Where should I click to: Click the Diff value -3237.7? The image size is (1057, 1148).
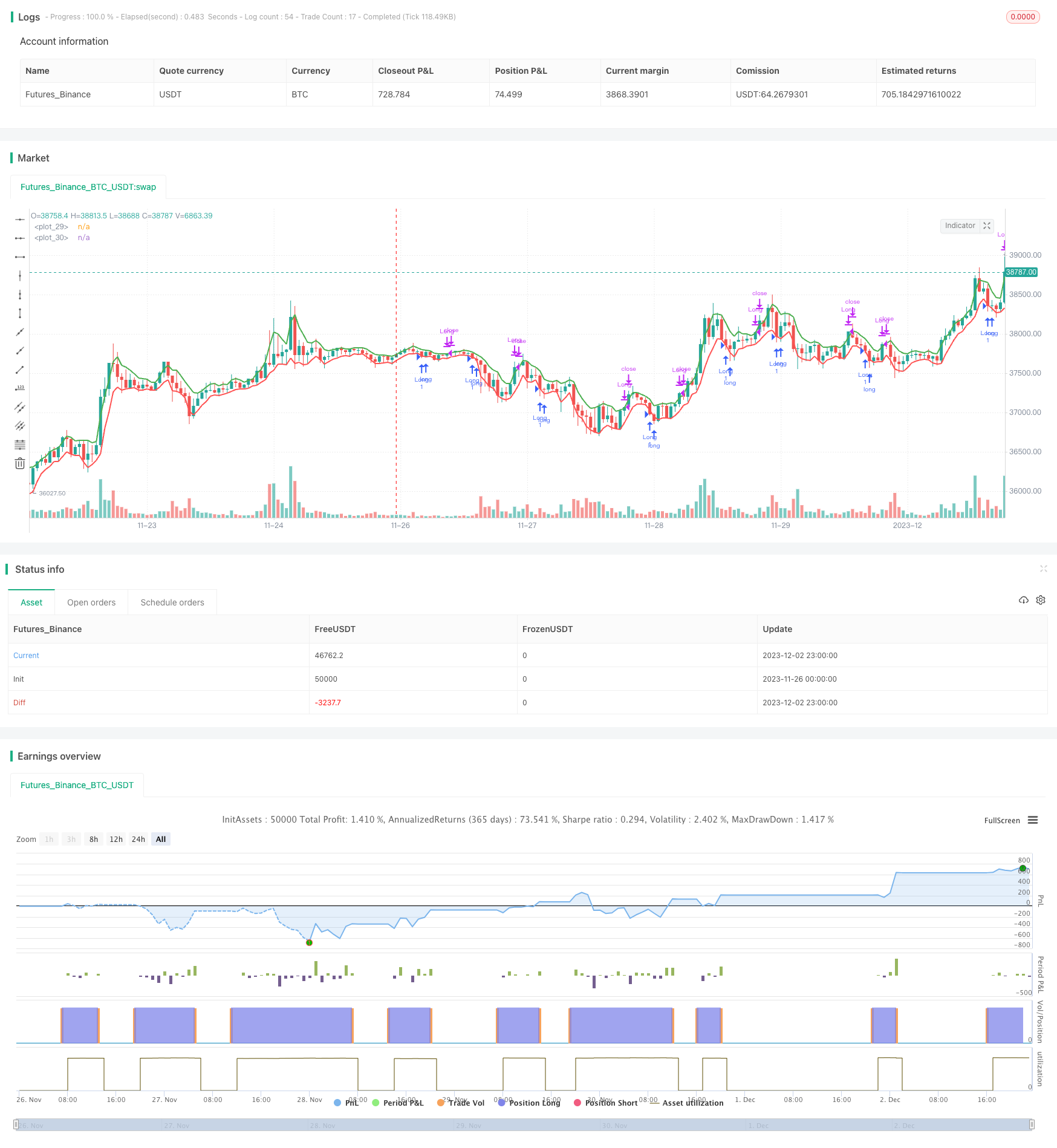coord(328,703)
